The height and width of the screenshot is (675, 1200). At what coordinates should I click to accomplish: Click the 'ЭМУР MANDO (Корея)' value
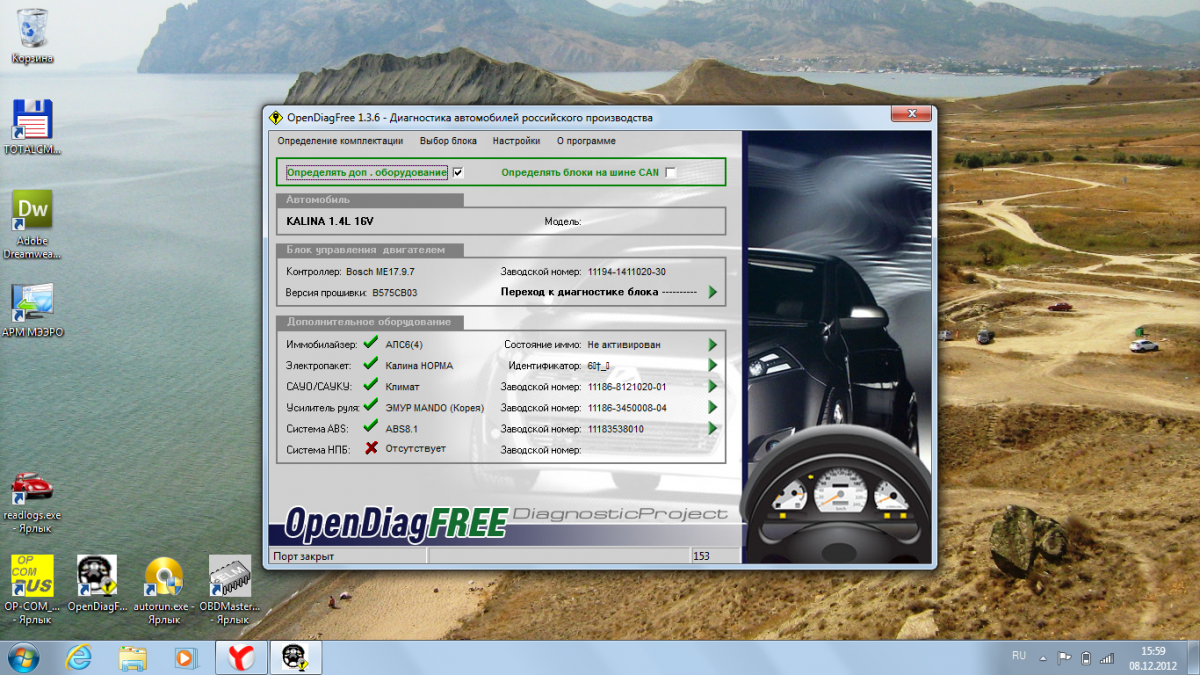[x=434, y=407]
